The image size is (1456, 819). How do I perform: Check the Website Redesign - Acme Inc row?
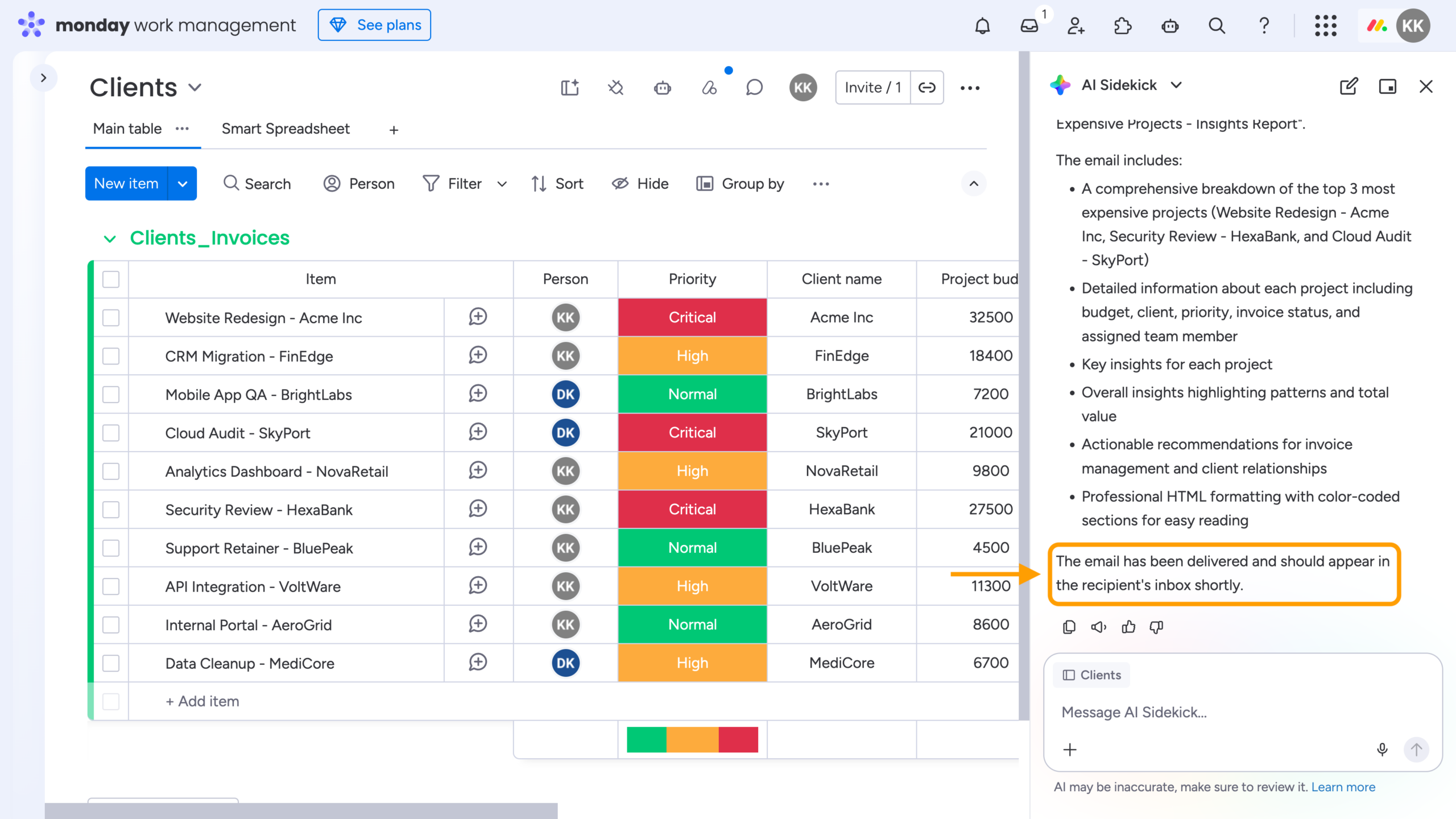[x=111, y=317]
